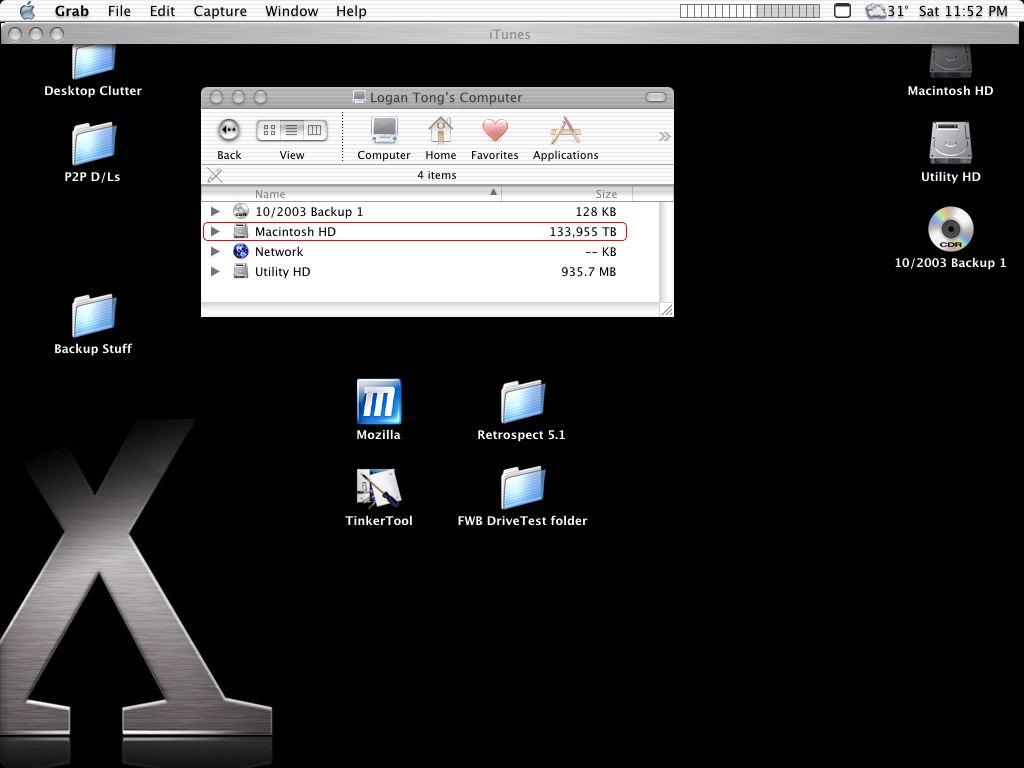
Task: Click the weather temperature menu bar item
Action: click(x=887, y=11)
